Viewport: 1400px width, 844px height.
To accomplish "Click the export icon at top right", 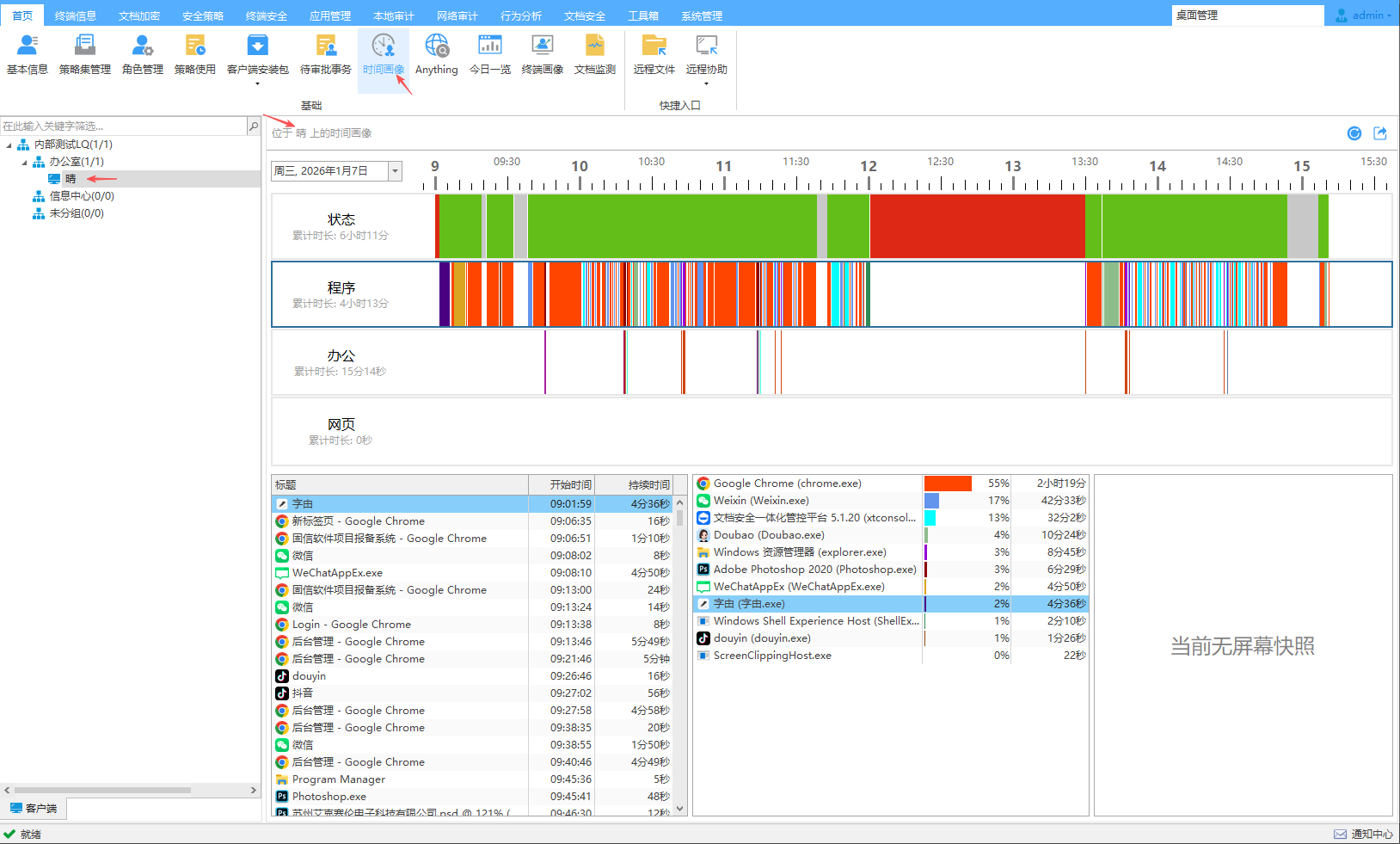I will [x=1380, y=133].
